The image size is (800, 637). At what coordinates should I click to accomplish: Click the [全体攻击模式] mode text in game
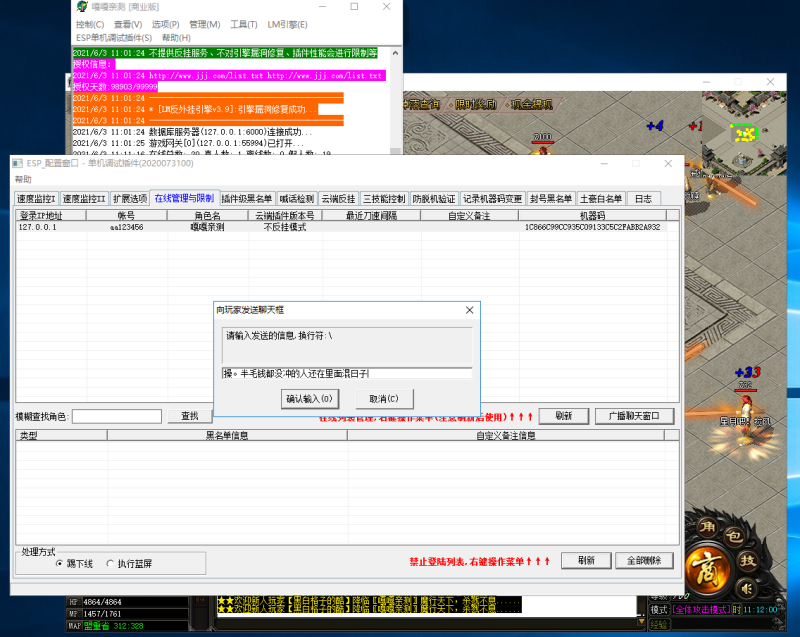701,609
